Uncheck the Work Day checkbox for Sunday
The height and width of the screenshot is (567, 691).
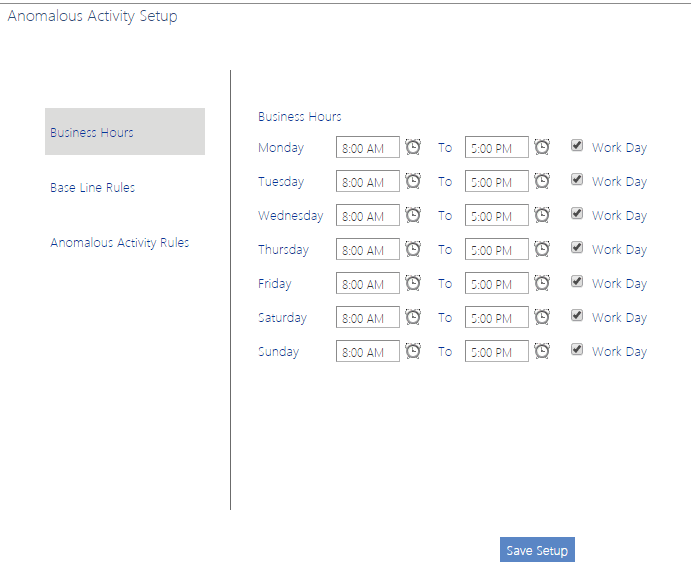[577, 349]
